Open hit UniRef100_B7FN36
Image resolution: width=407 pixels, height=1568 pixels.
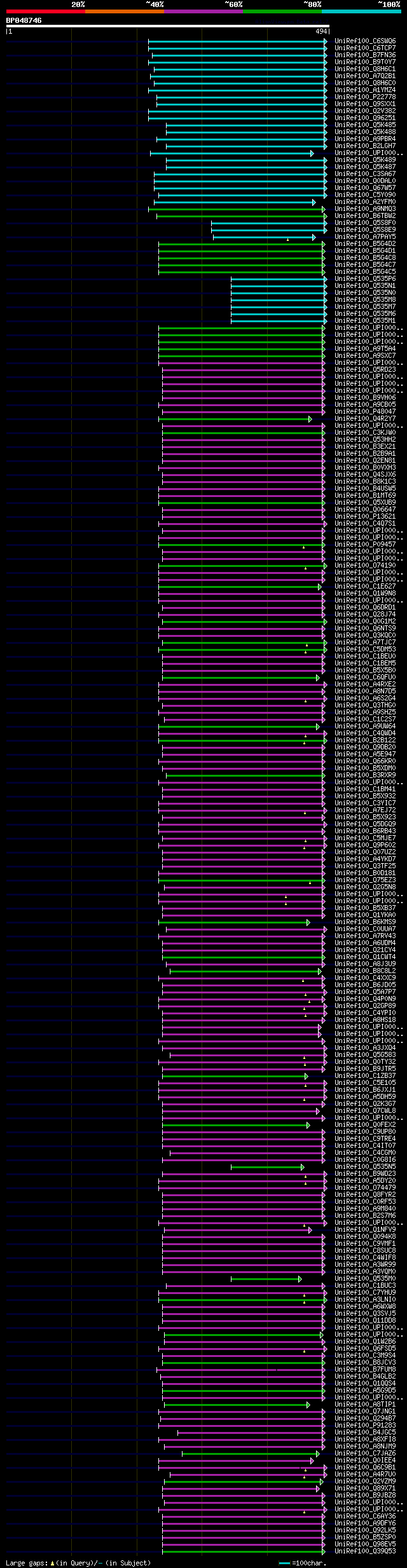coord(365,55)
